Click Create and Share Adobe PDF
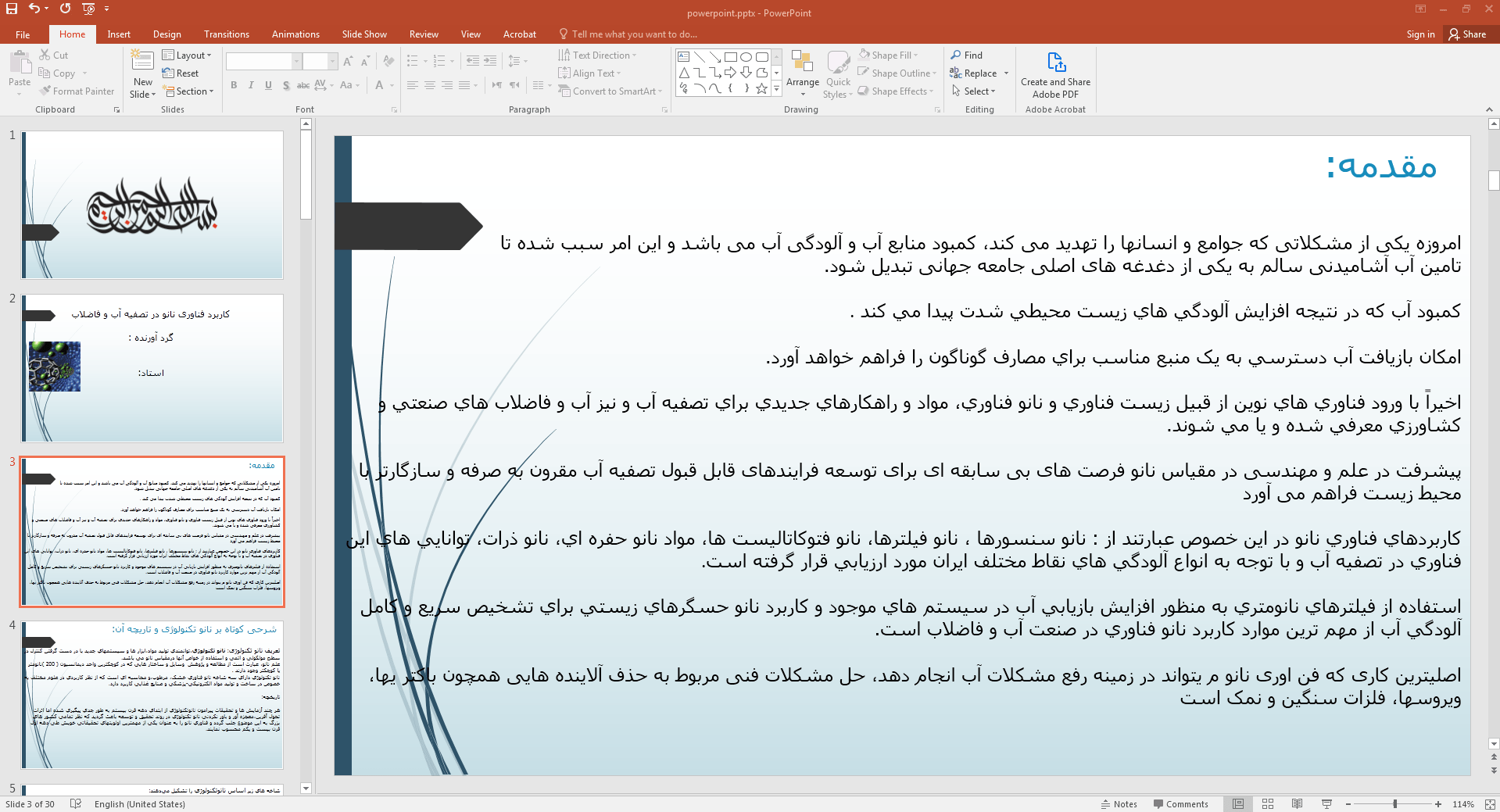1500x812 pixels. [1055, 75]
